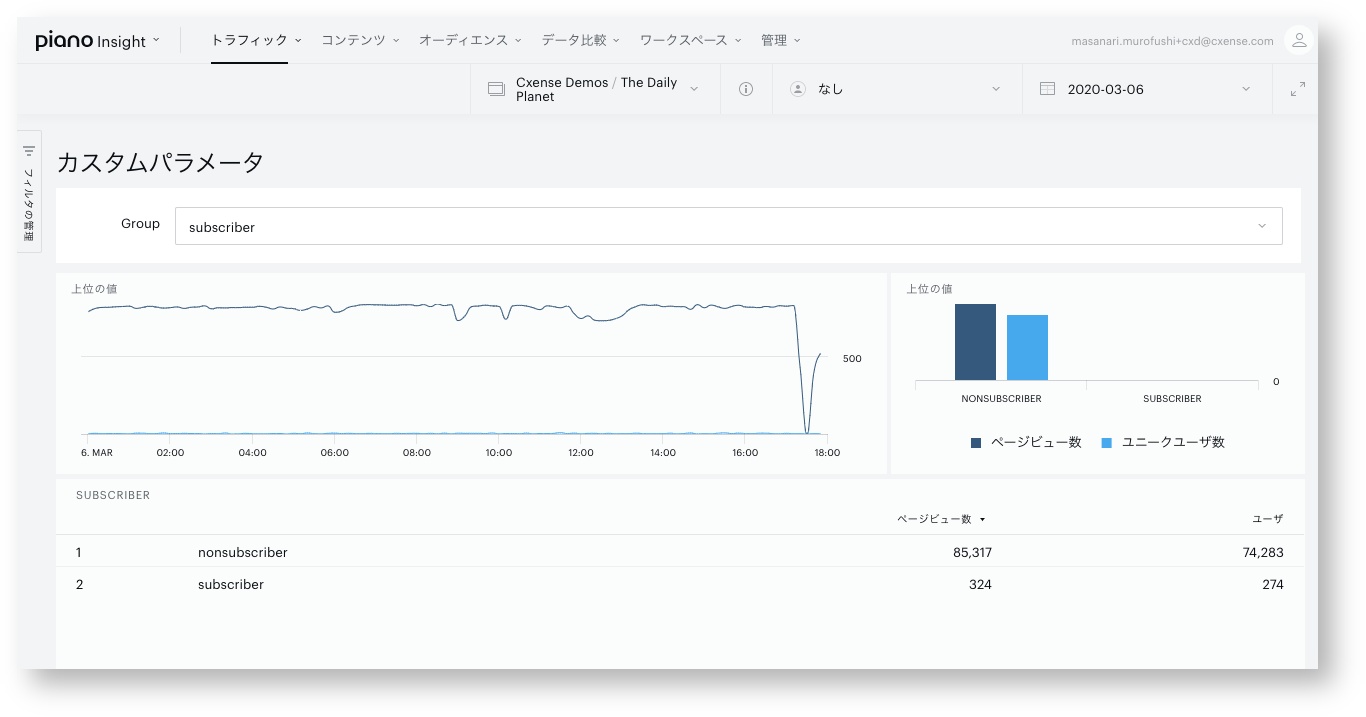Click the site window icon beside Cxense Demos
Viewport: 1366px width, 717px height.
496,89
